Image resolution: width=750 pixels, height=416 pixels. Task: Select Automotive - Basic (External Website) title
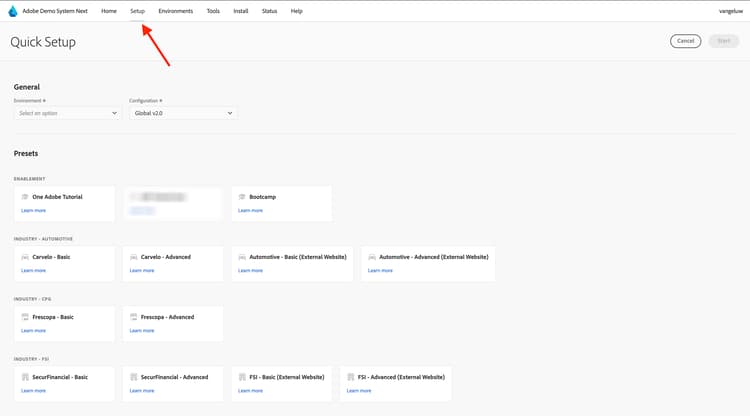pos(298,257)
